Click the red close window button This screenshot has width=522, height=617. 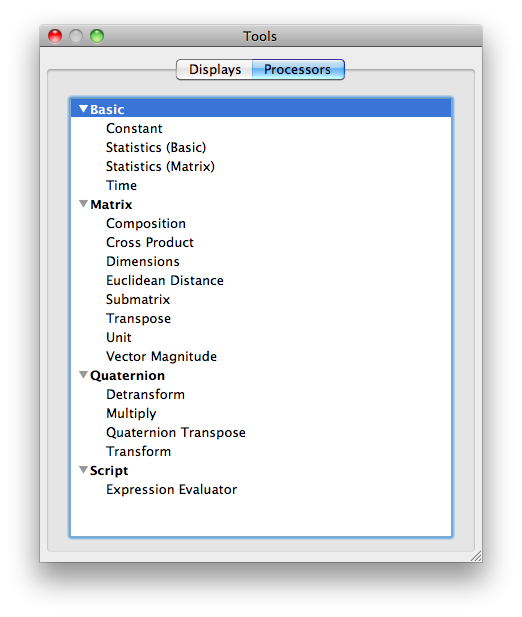click(55, 36)
